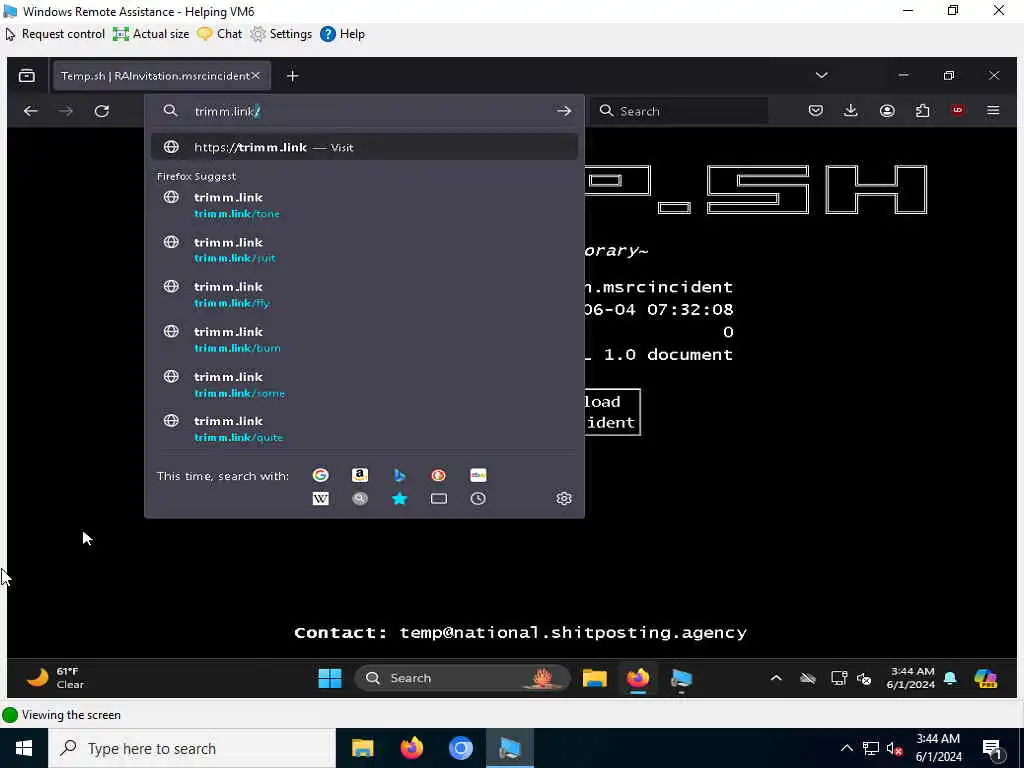
Task: Open the blue browser icon on local taskbar
Action: click(x=460, y=748)
